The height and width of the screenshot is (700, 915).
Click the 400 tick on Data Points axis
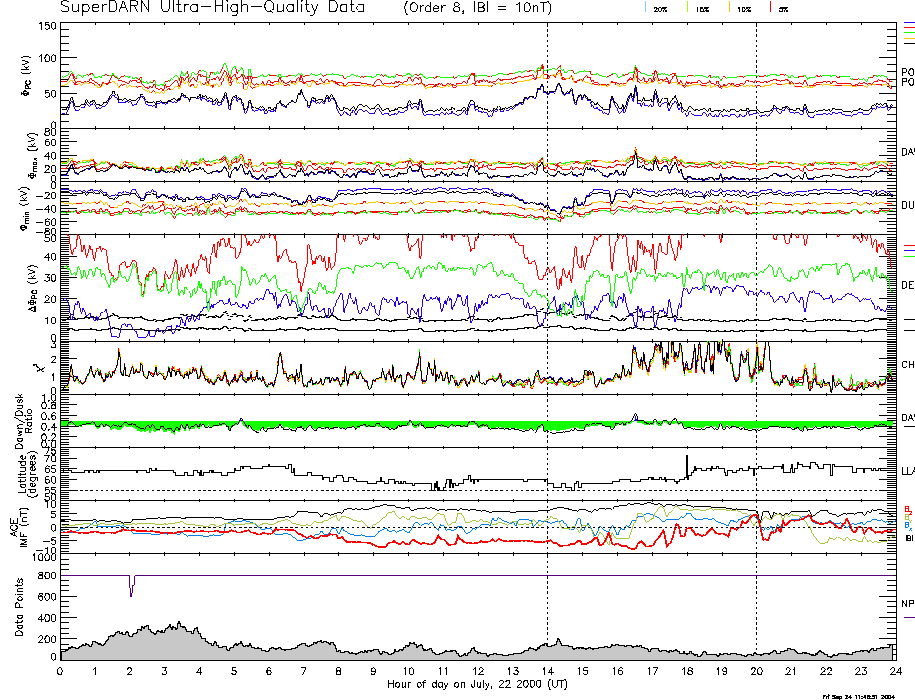[x=48, y=618]
